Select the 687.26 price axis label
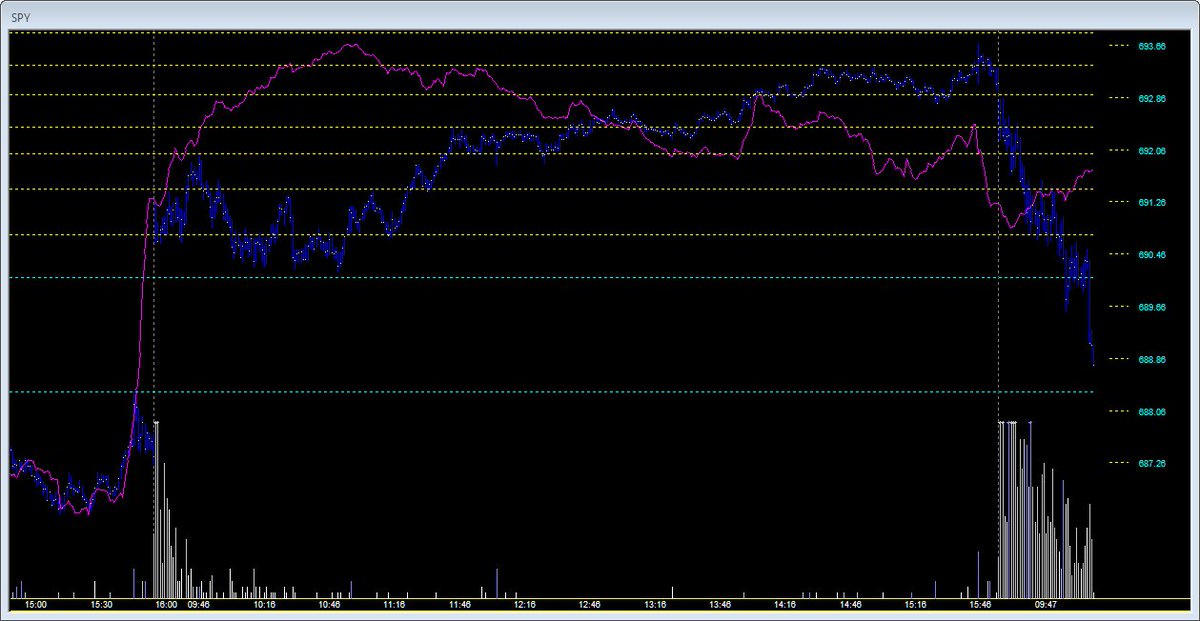The image size is (1200, 621). click(1152, 463)
